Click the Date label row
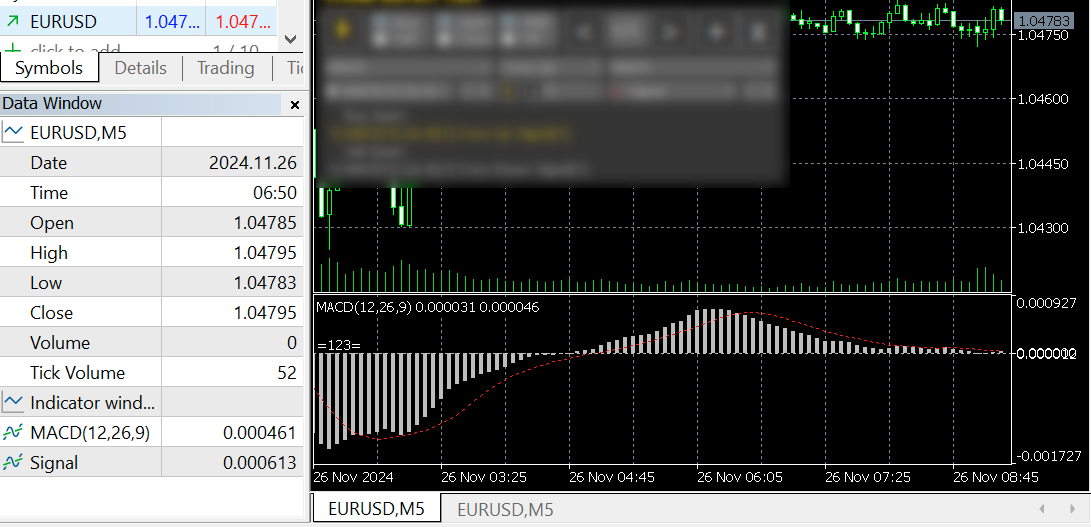The image size is (1091, 527). [49, 163]
